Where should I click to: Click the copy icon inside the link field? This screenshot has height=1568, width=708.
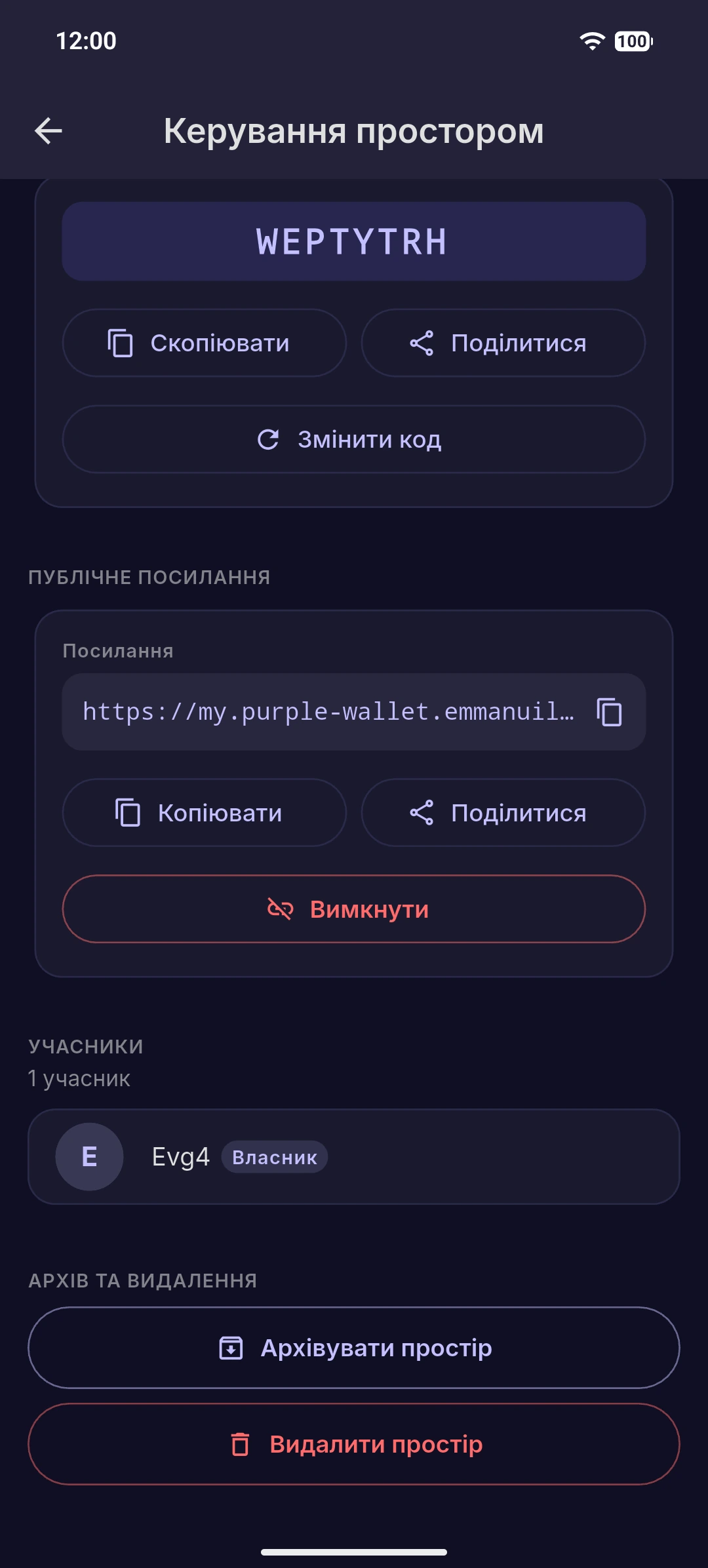[x=609, y=712]
